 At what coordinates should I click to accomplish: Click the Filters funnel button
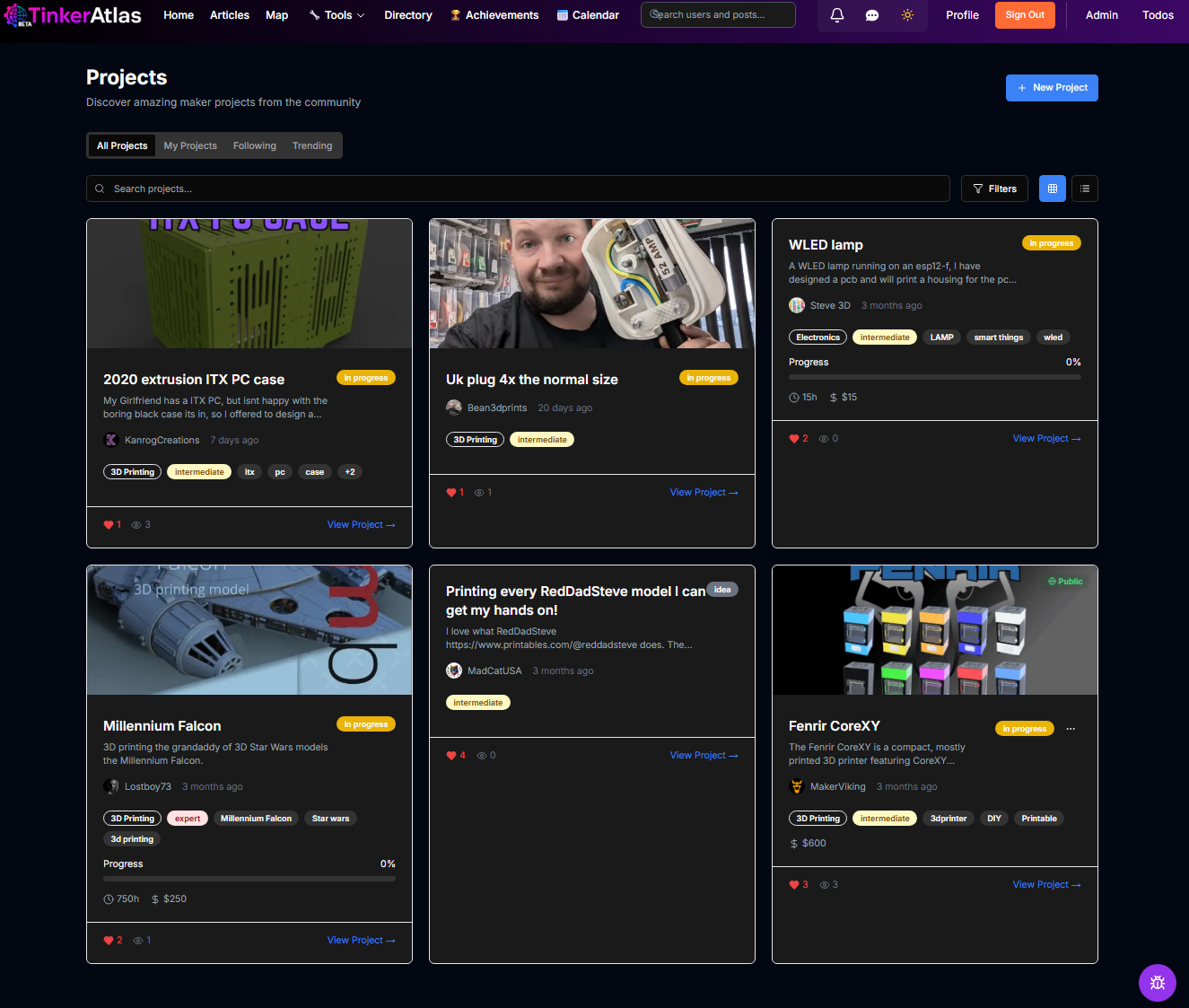pos(994,188)
